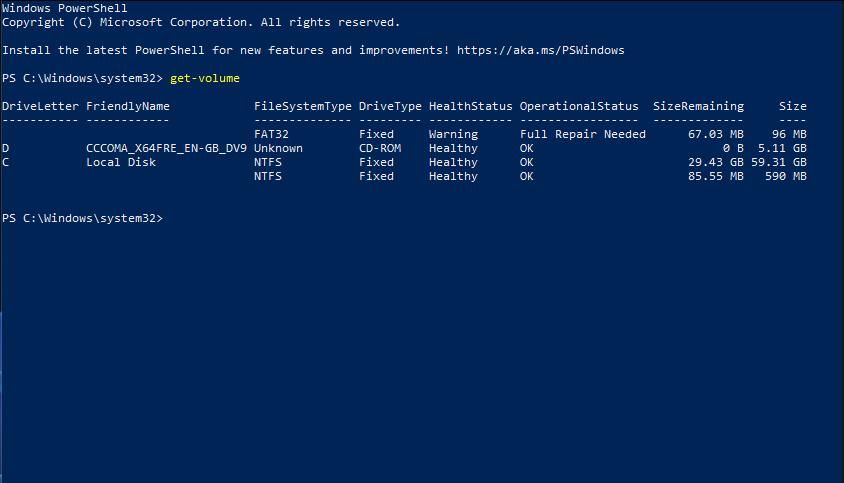Select the 29.43 GB remaining value
This screenshot has height=483, width=844.
[716, 162]
